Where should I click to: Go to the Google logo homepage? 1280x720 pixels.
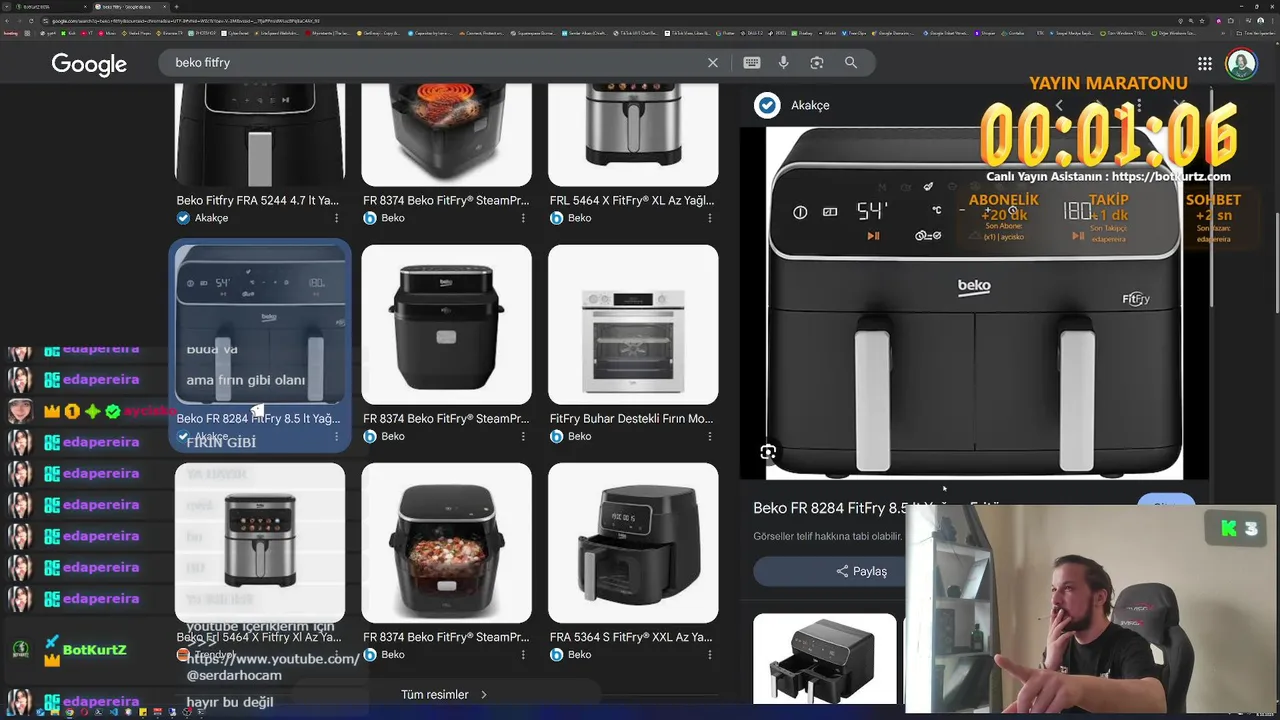tap(89, 64)
